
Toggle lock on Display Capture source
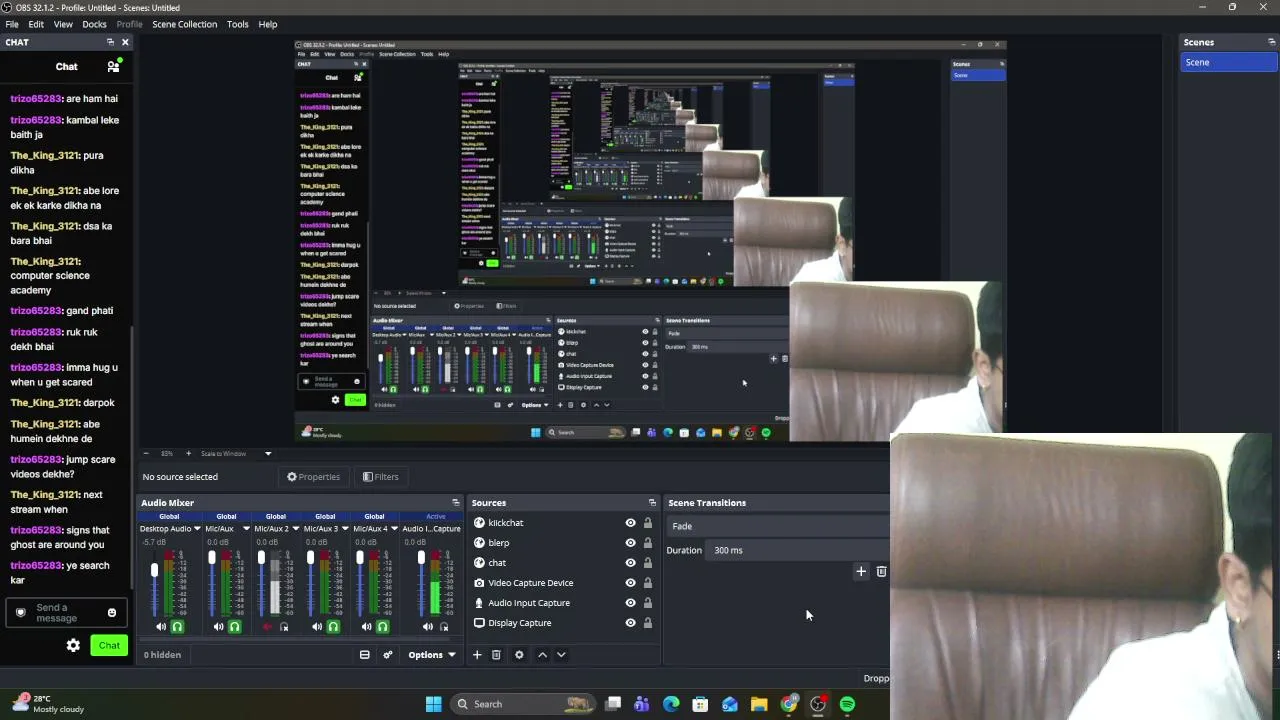pos(647,623)
